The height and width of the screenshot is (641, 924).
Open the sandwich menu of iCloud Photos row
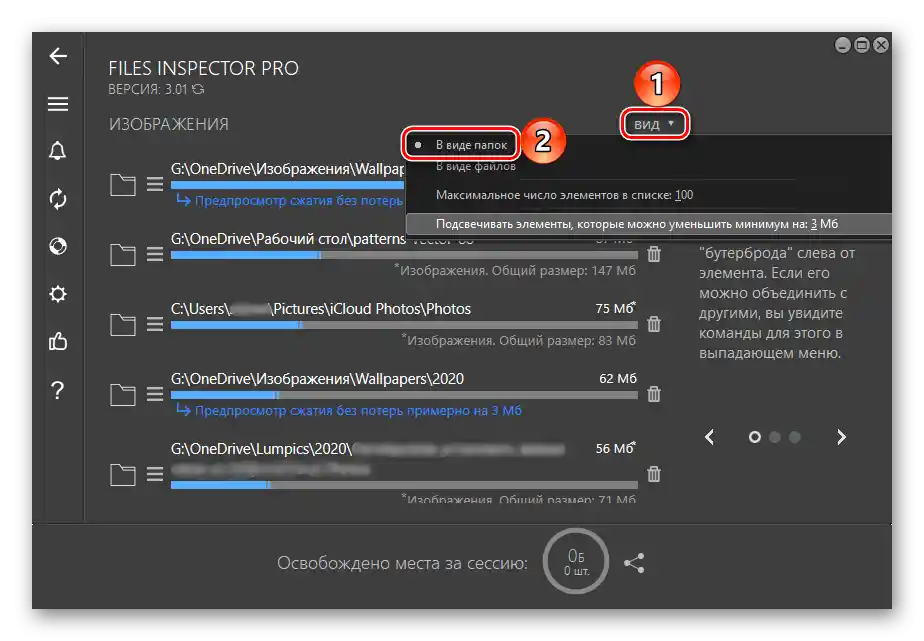155,324
